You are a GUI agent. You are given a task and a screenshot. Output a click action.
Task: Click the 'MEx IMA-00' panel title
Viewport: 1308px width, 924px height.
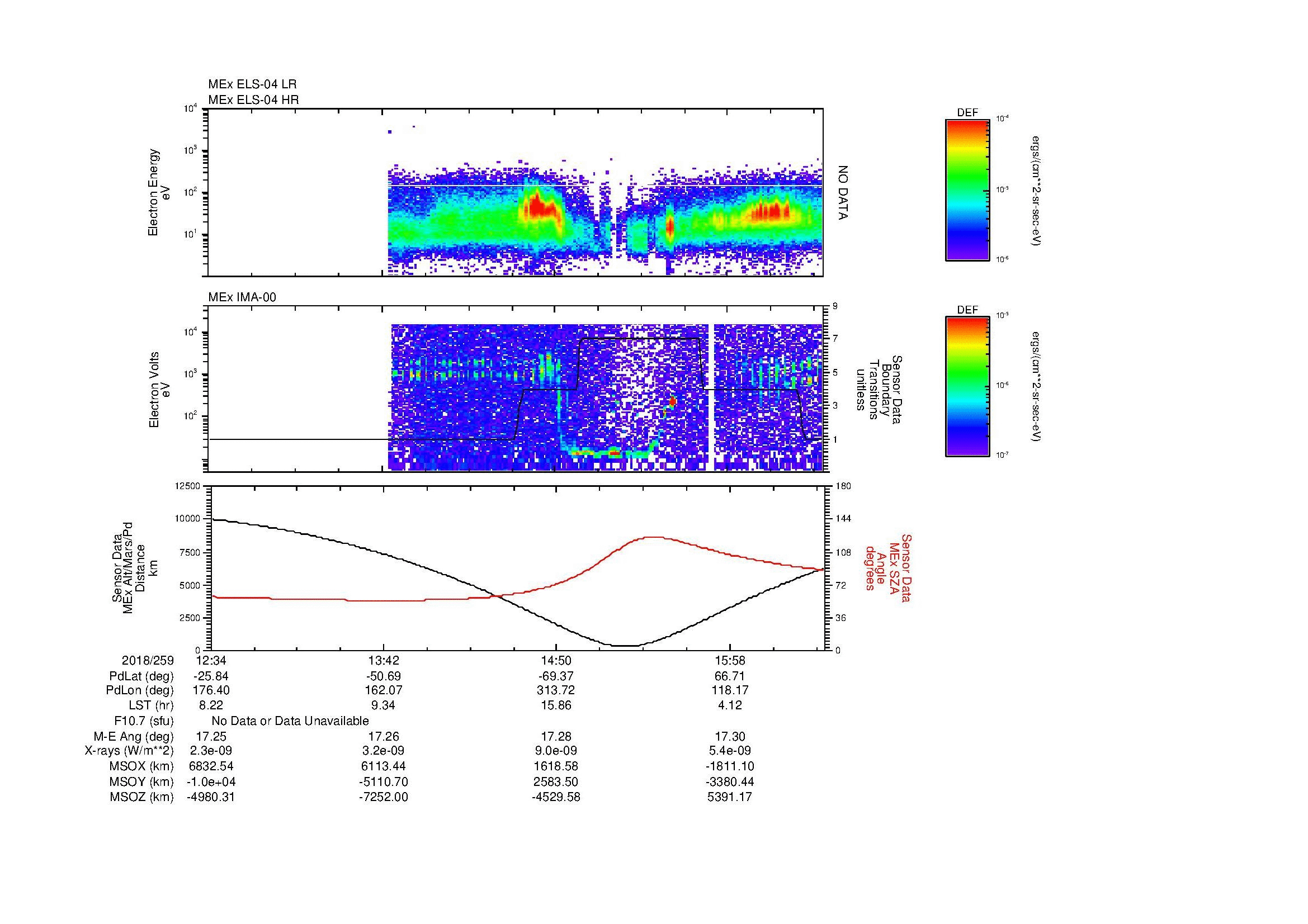coord(242,297)
